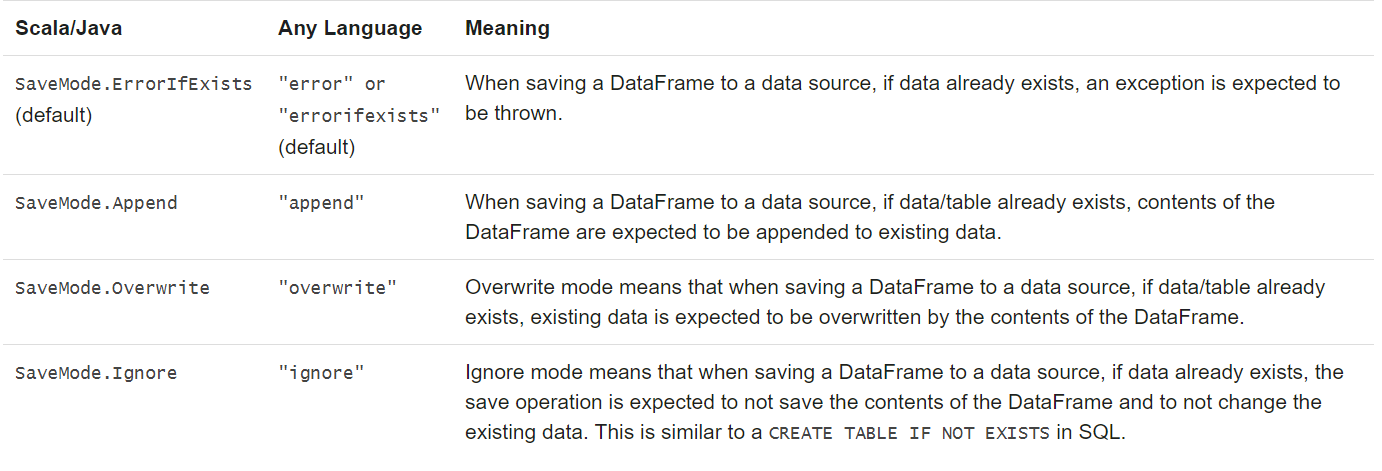
Task: Click "(default)" under "errorifexists"
Action: coord(316,148)
